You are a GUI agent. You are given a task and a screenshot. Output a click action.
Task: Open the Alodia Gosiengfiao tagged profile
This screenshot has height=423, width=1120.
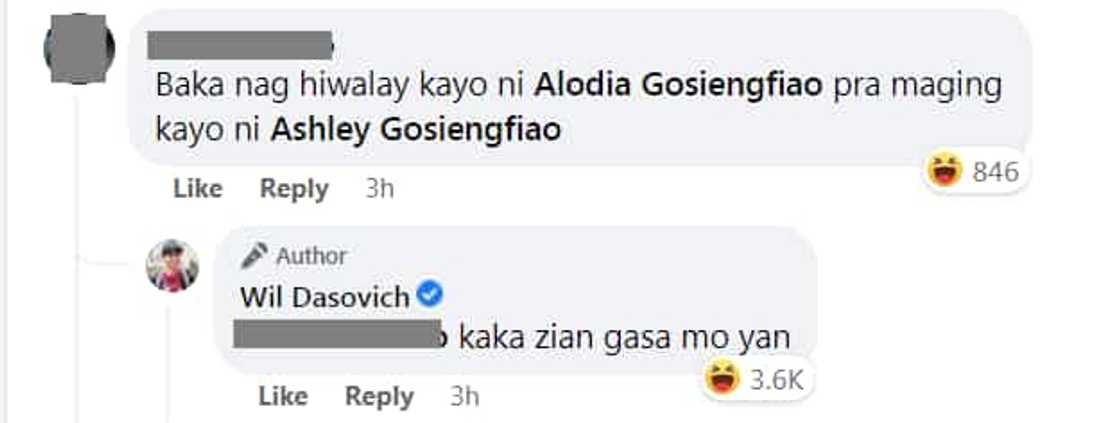click(x=679, y=86)
